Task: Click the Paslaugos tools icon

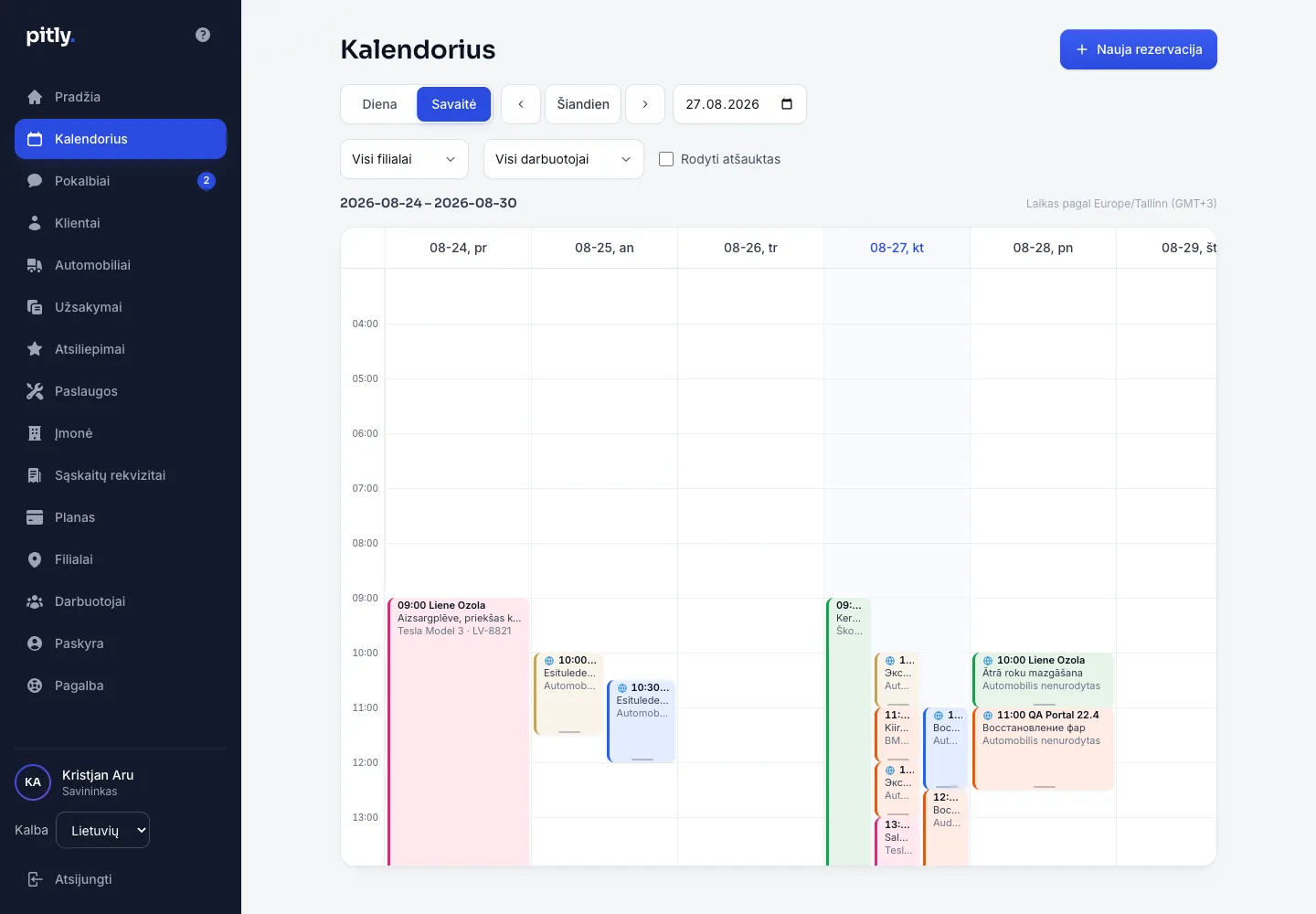Action: [35, 391]
